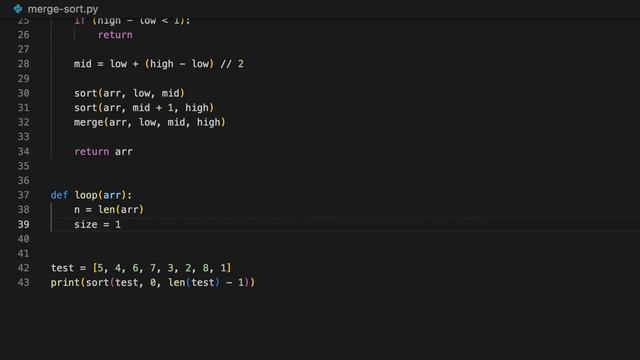Click line number 34 in the gutter
The width and height of the screenshot is (640, 360).
pos(24,152)
